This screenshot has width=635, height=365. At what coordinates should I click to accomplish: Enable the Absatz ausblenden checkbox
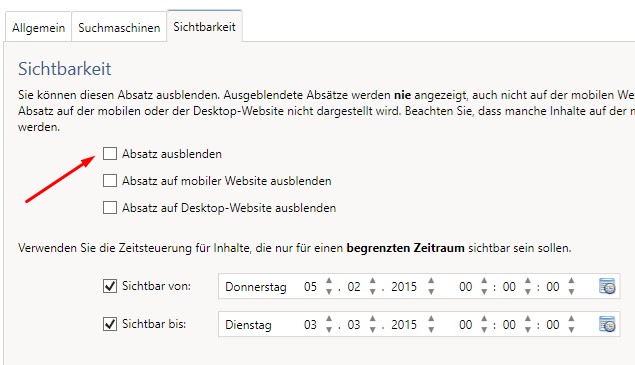tap(110, 154)
